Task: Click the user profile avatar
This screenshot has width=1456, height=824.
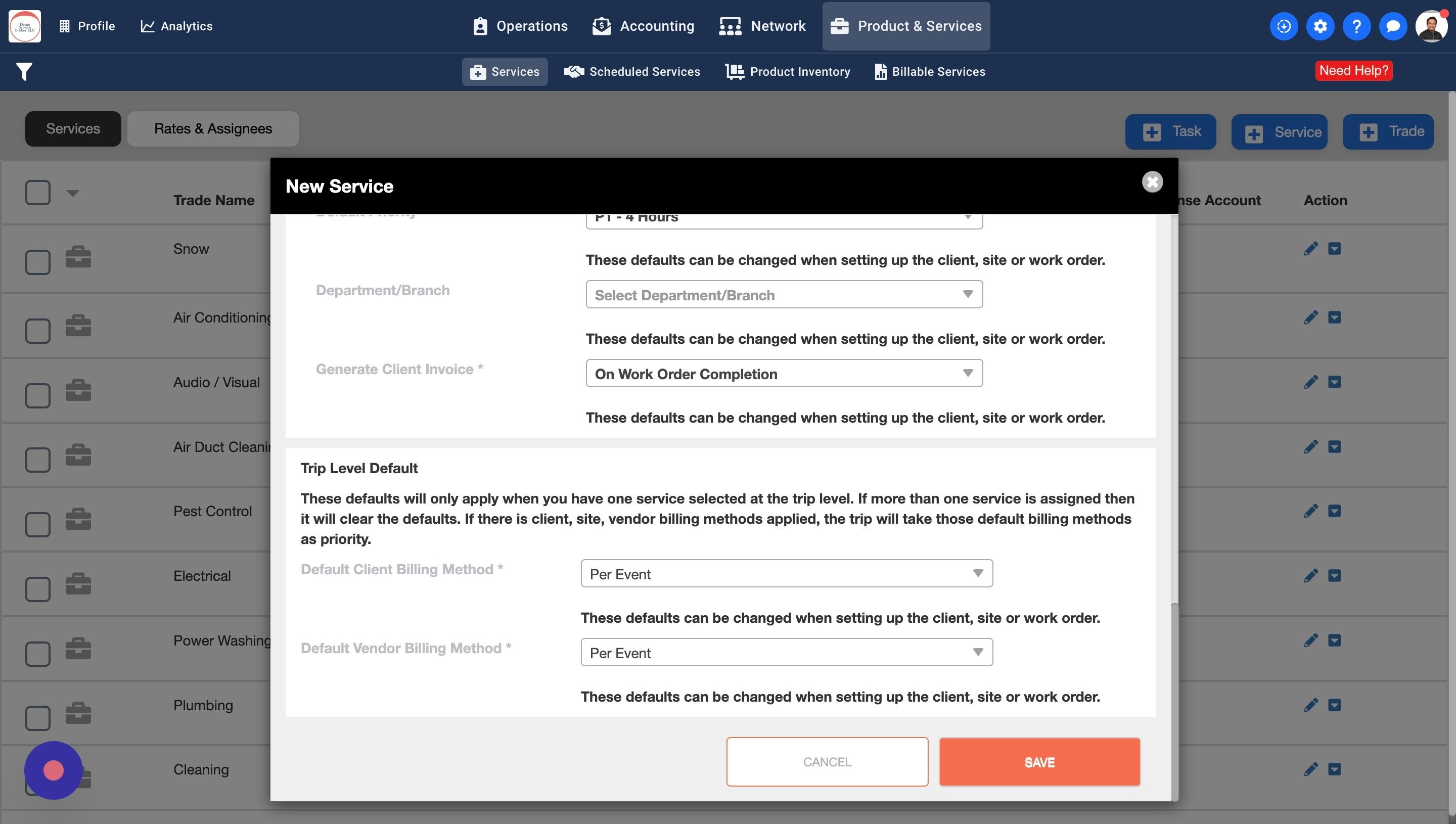Action: (x=1431, y=26)
